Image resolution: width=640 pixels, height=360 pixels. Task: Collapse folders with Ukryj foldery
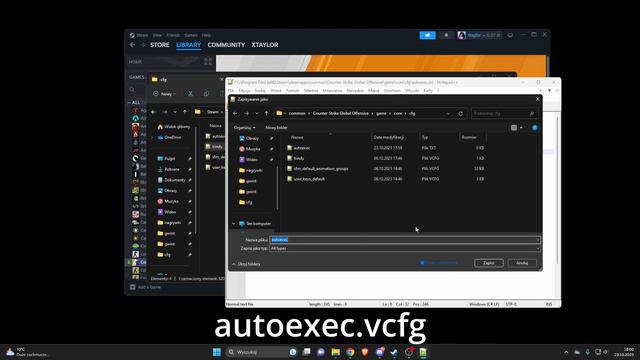pos(246,264)
